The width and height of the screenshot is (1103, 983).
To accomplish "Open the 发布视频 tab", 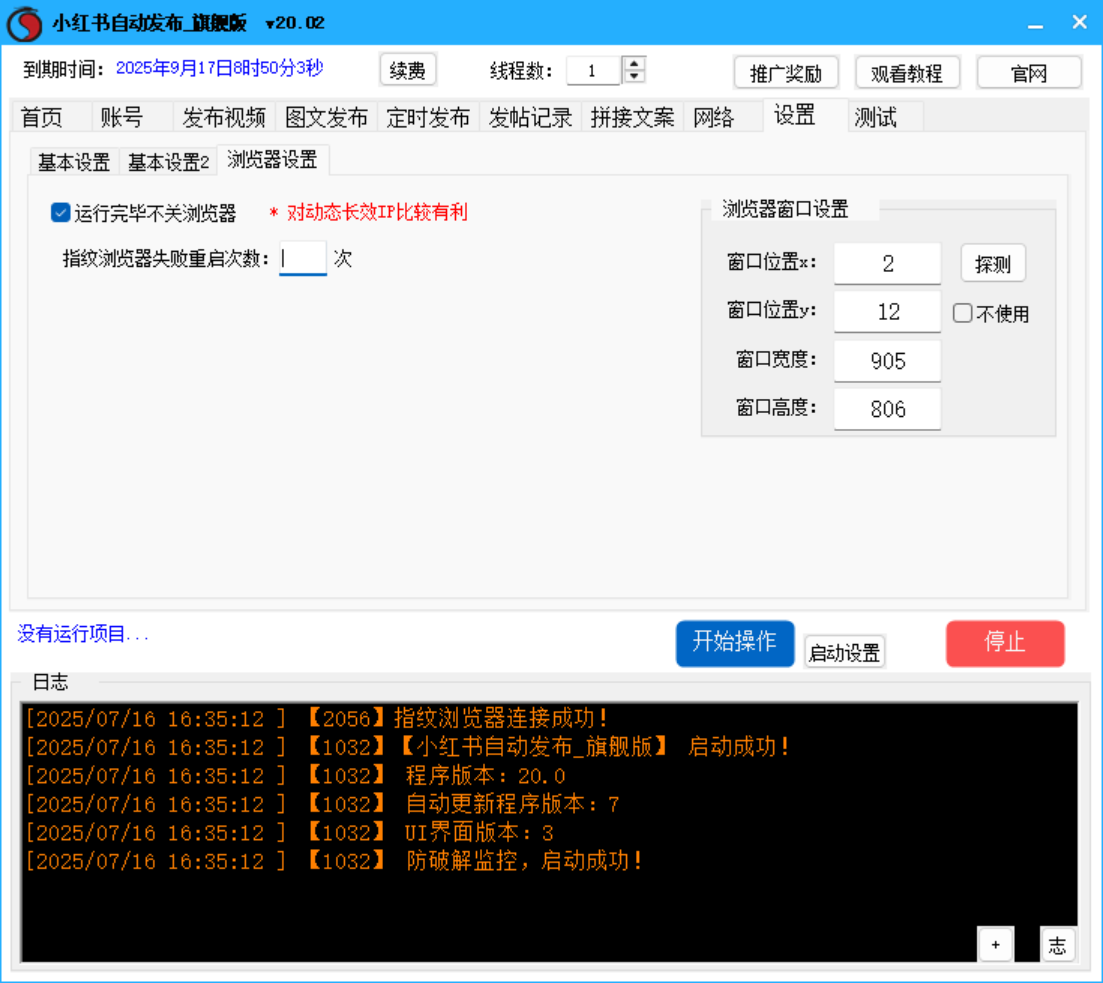I will 224,117.
